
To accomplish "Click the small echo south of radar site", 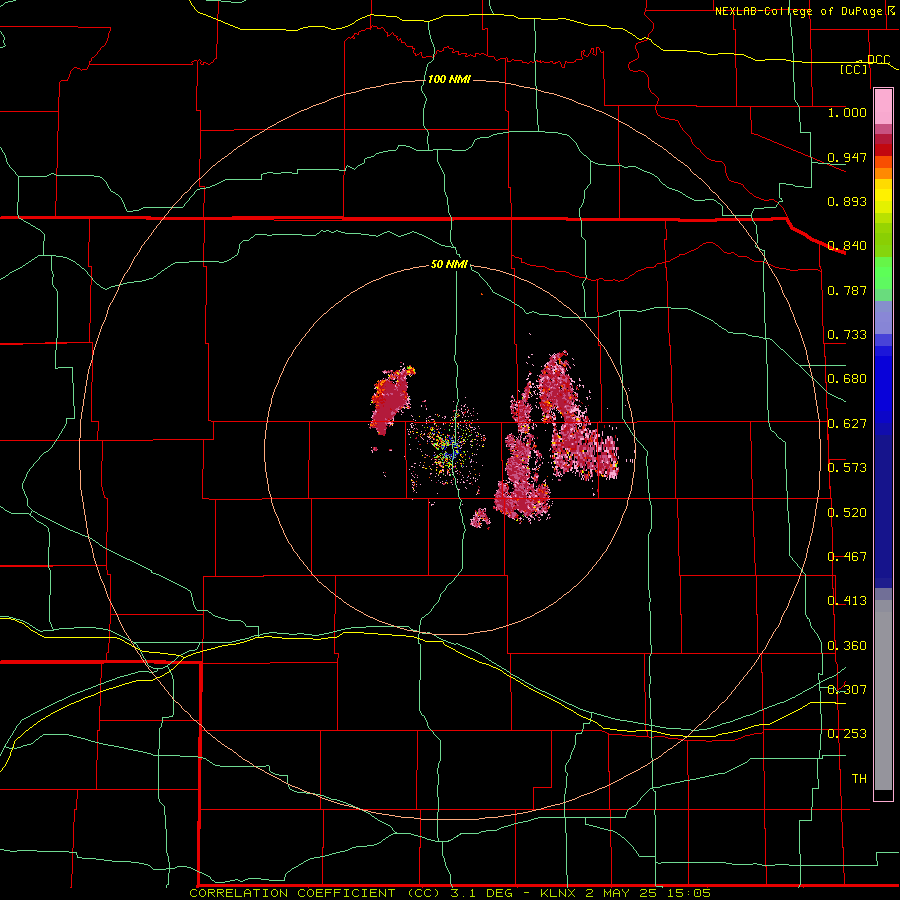I will (x=480, y=518).
